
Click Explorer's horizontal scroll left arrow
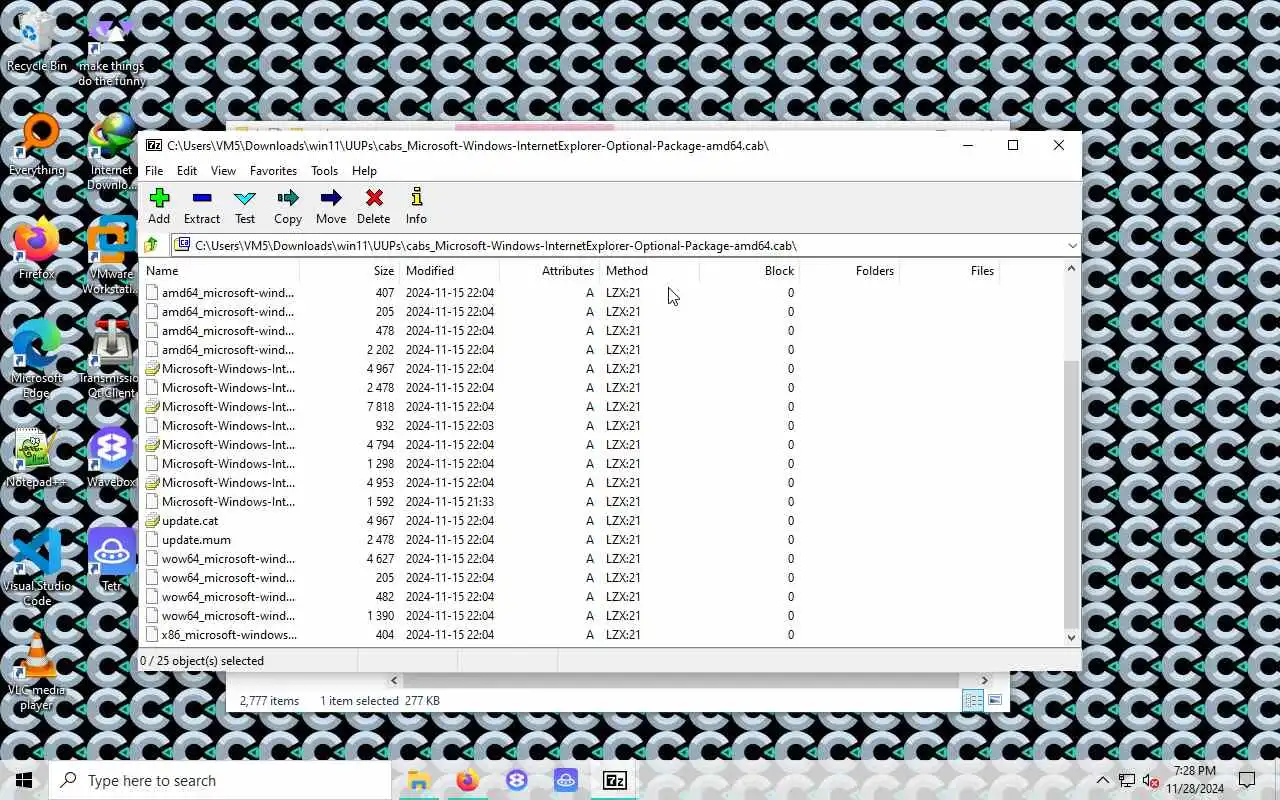tap(394, 680)
